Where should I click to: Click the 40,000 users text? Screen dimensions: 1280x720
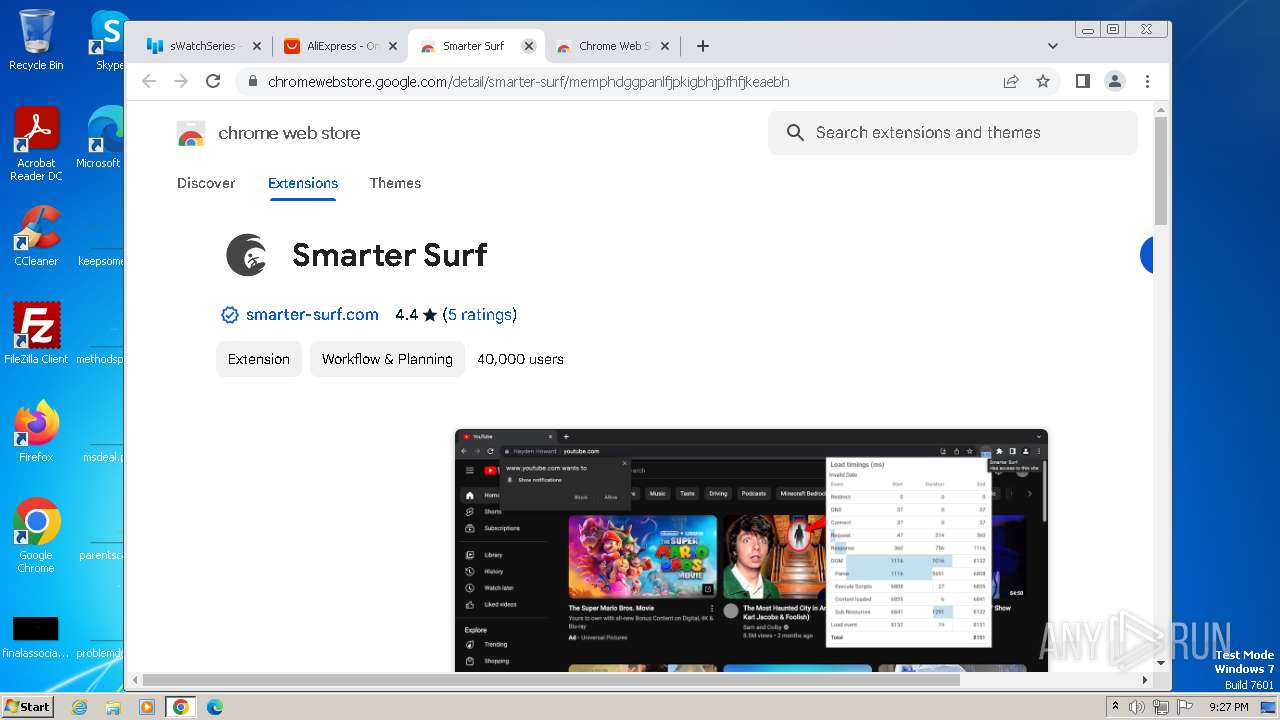[520, 359]
